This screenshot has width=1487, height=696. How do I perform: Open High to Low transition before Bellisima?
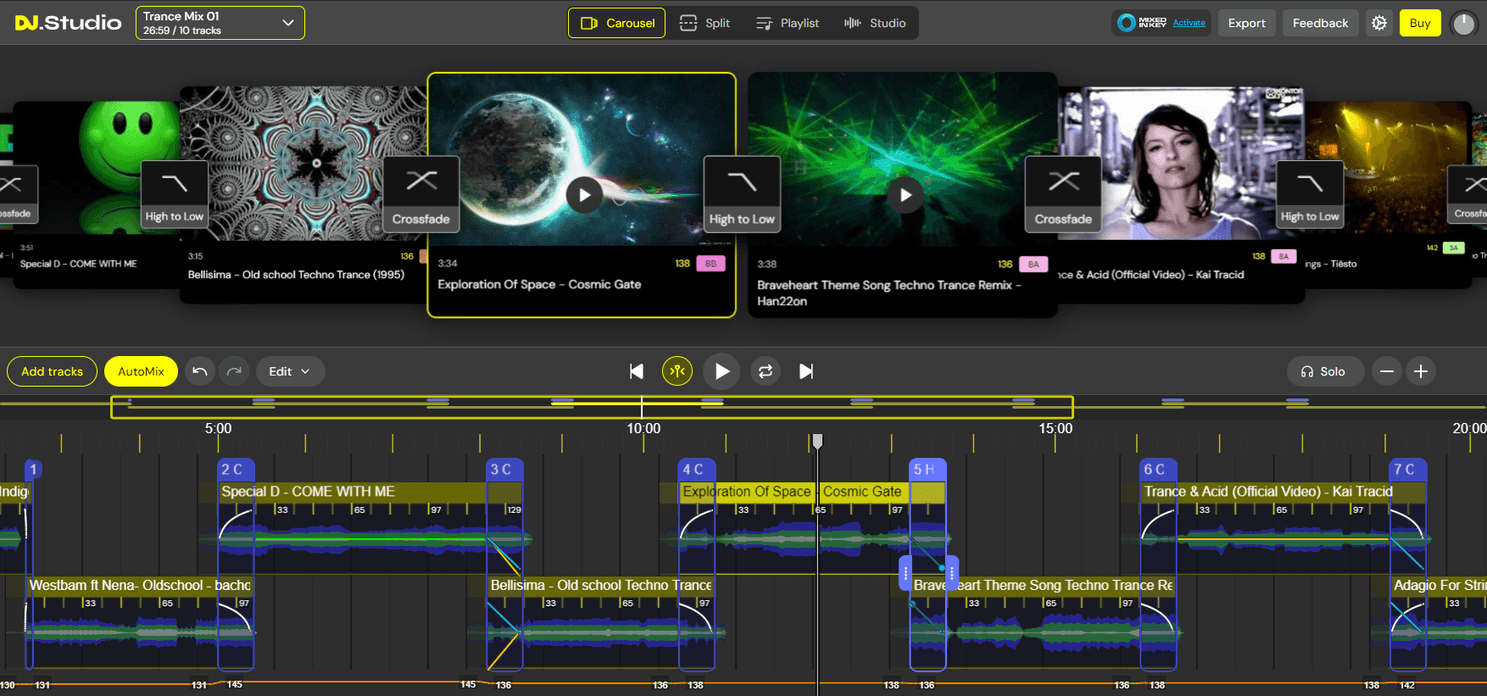[x=174, y=194]
